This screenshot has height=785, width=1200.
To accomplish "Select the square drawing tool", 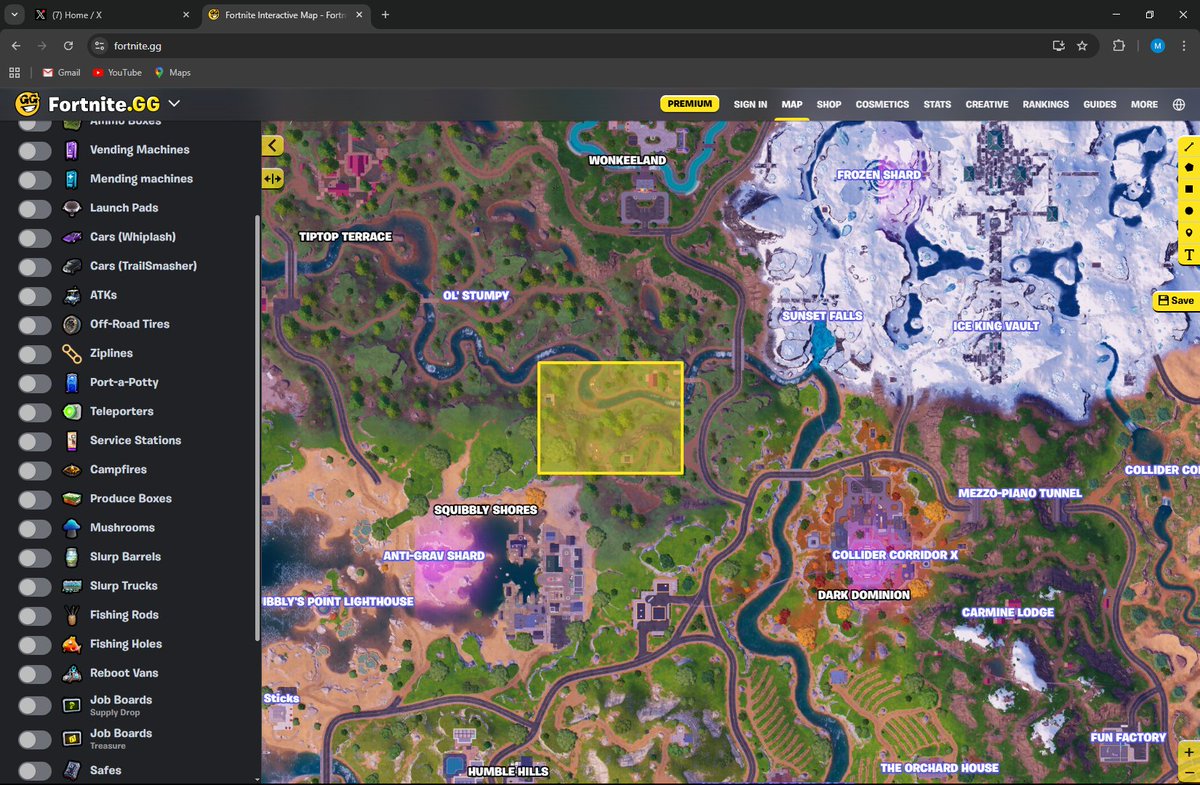I will pyautogui.click(x=1189, y=189).
